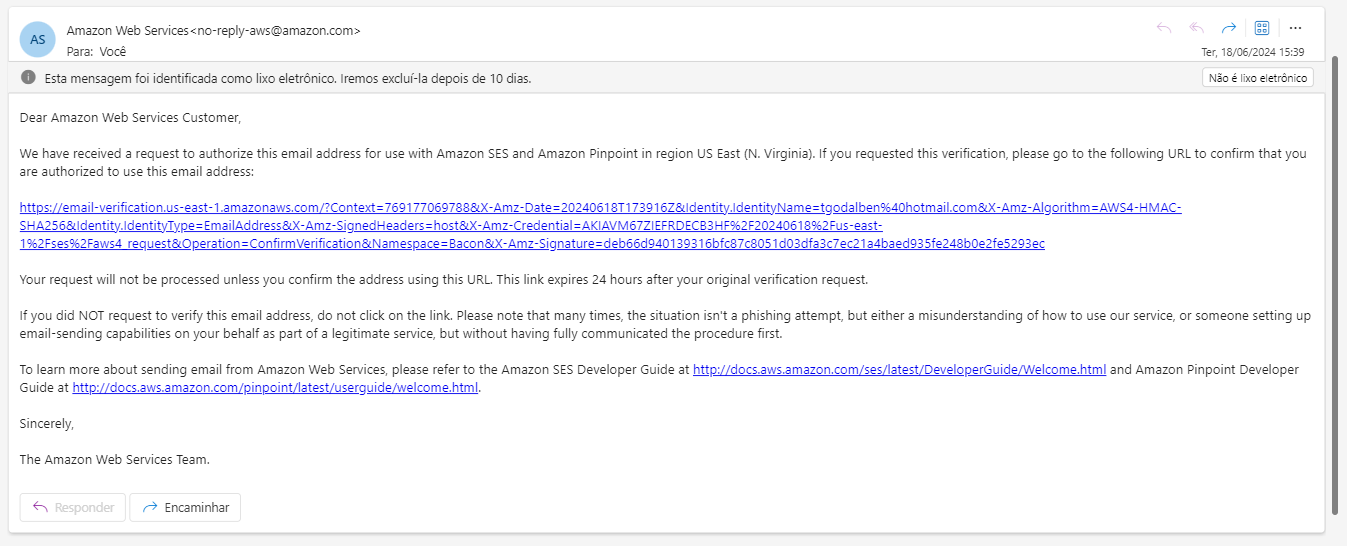This screenshot has height=546, width=1347.
Task: Click the 'Dear Amazon Web Services Customer' greeting
Action: (130, 117)
